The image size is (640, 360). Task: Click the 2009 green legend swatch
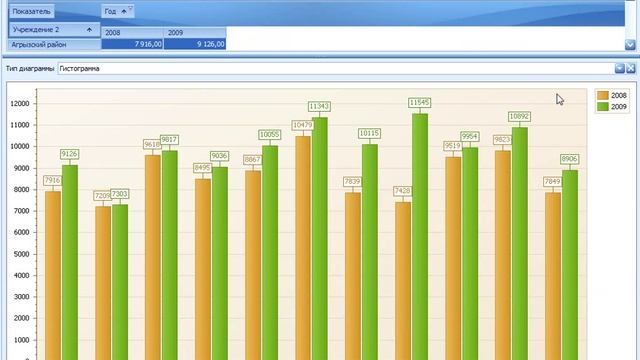[602, 107]
